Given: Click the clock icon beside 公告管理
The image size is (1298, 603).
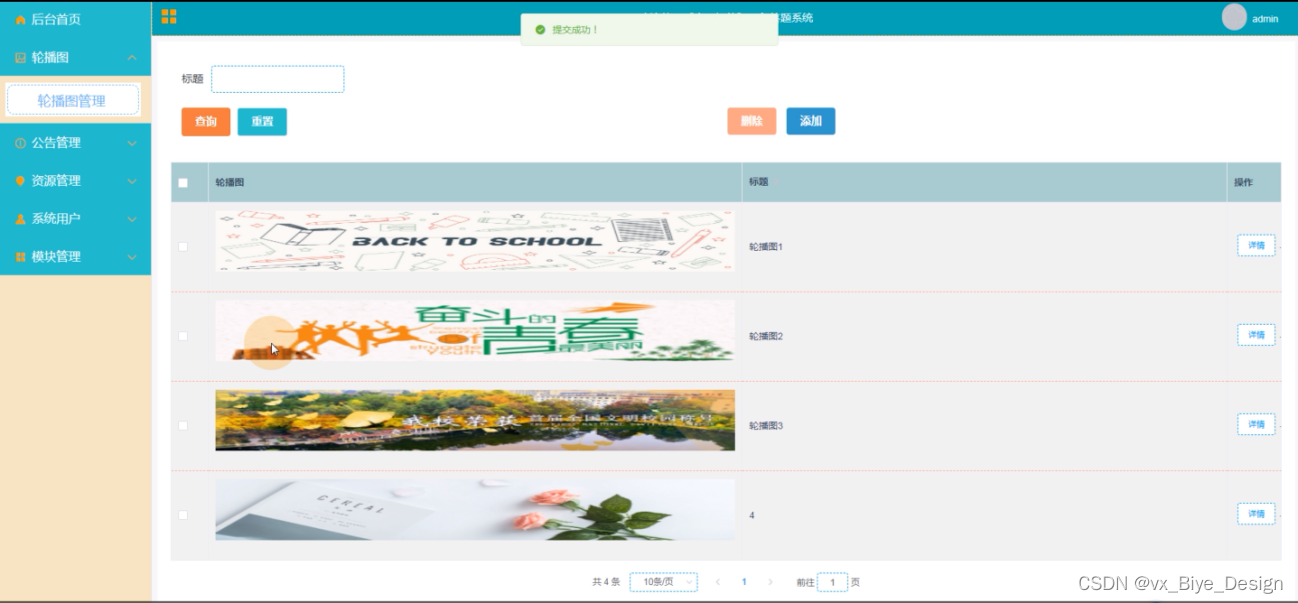Looking at the screenshot, I should tap(20, 143).
